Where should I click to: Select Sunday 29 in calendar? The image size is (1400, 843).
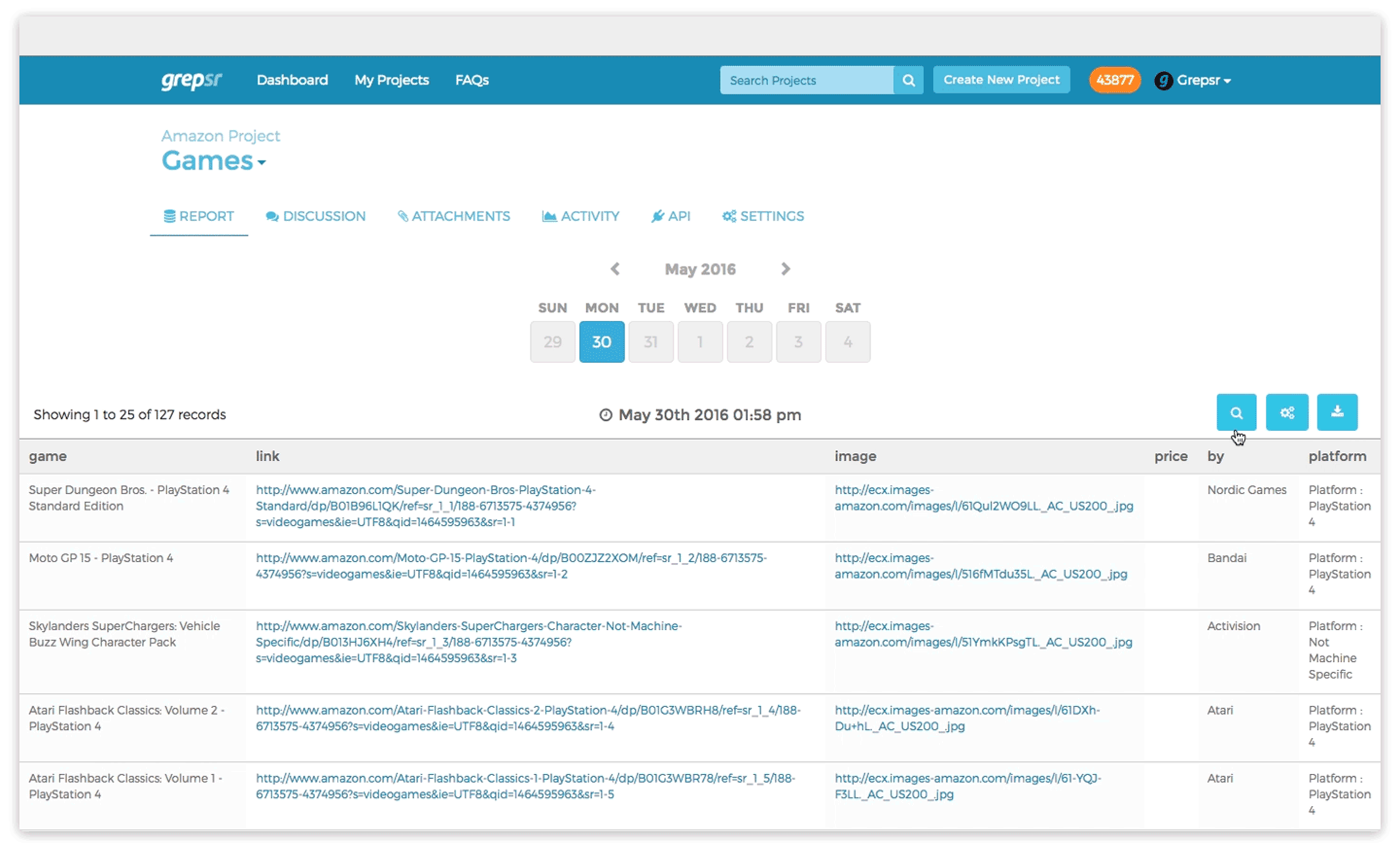coord(552,341)
